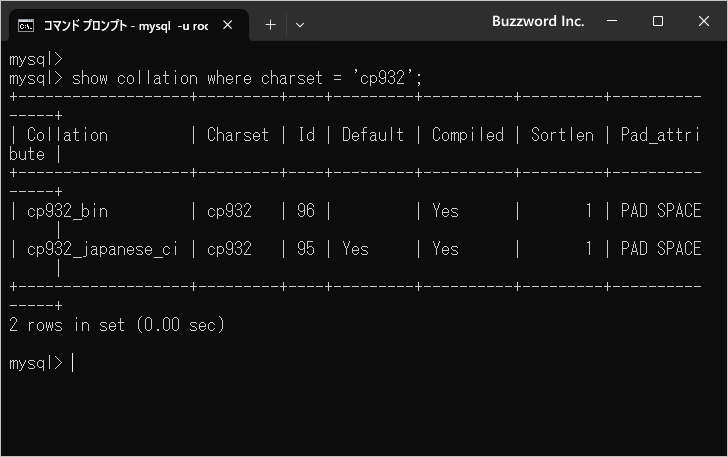Click the '2 rows in set' result line
This screenshot has height=457, width=728.
[x=117, y=325]
